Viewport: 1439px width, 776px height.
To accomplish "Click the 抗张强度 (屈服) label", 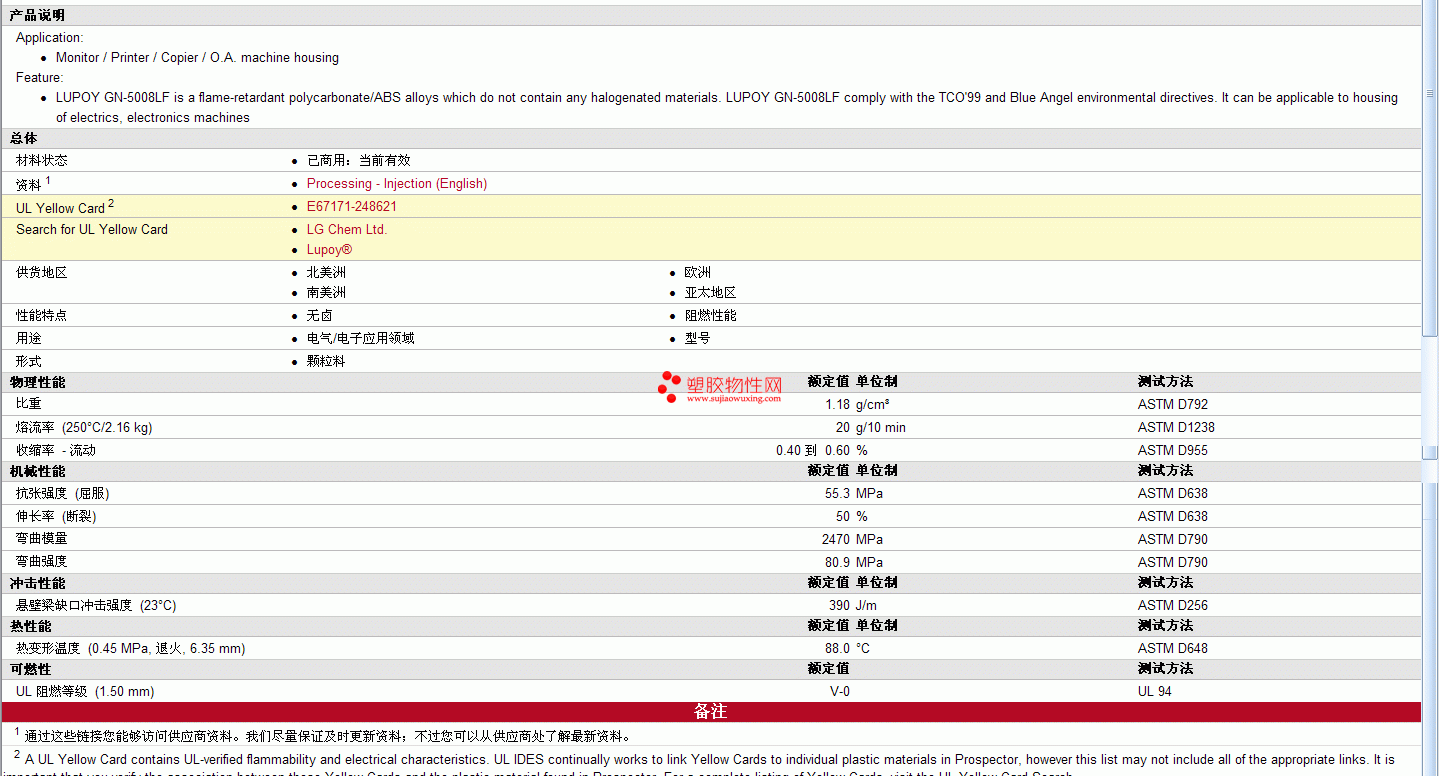I will [63, 493].
